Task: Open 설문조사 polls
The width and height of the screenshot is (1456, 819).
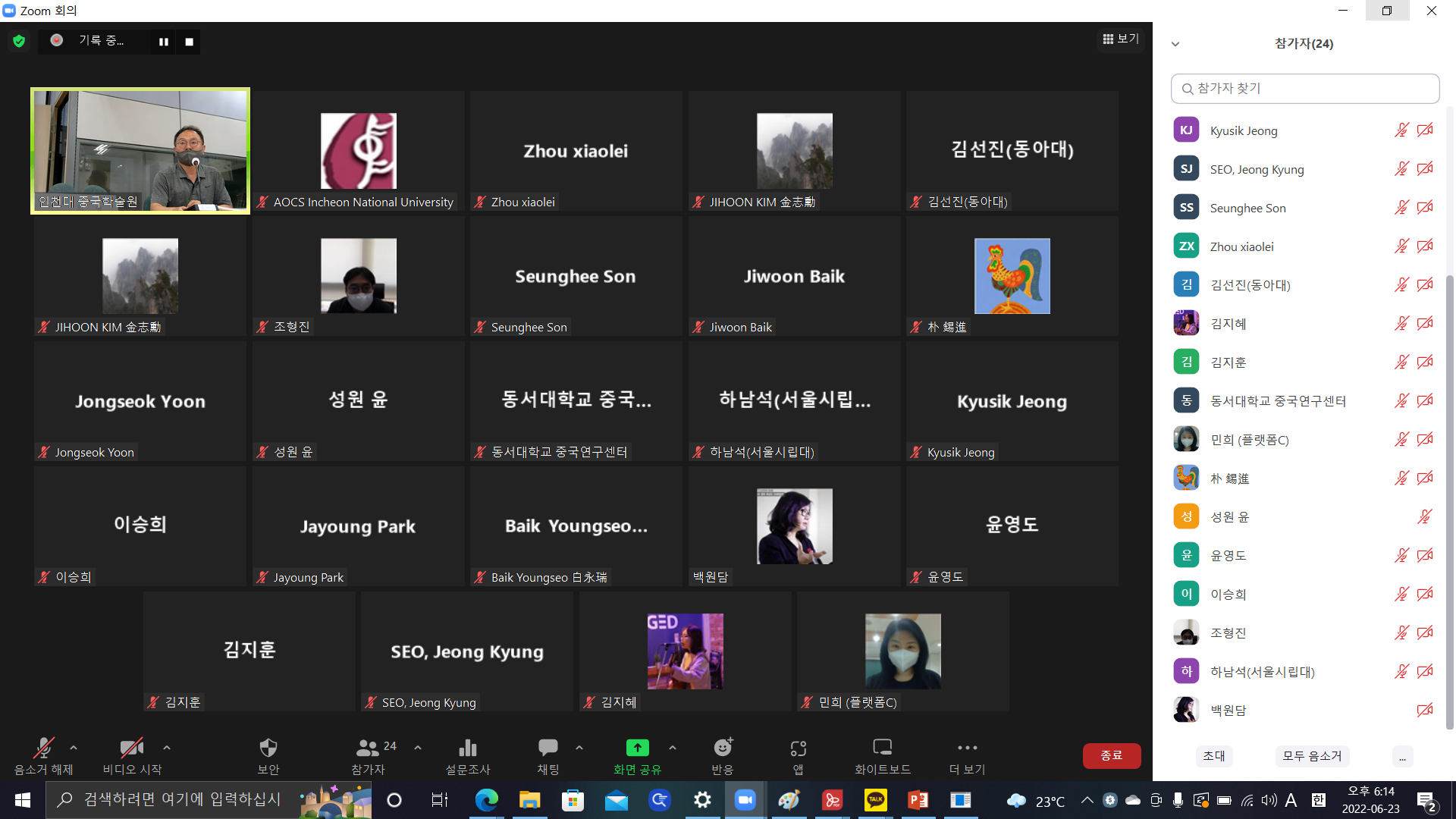Action: (468, 756)
